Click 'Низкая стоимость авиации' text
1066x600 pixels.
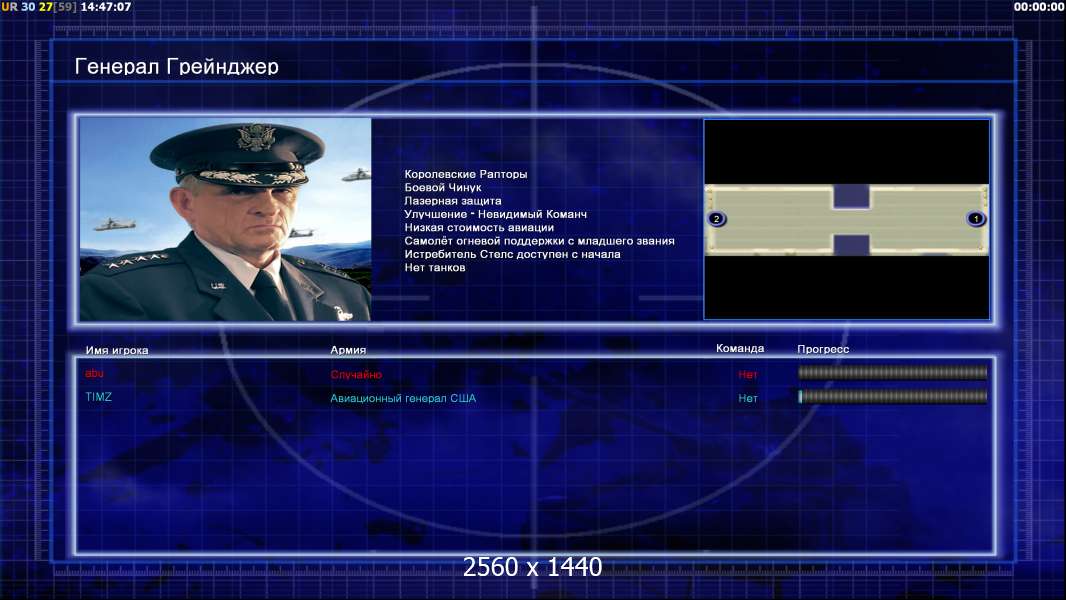pos(479,228)
